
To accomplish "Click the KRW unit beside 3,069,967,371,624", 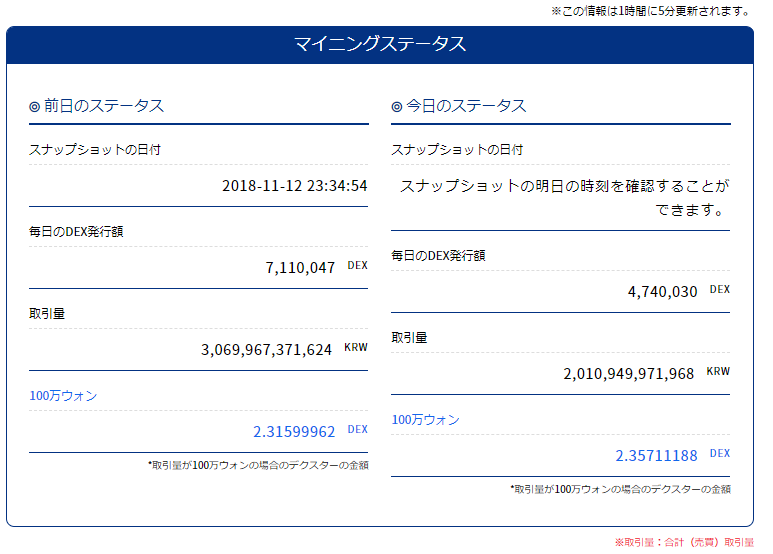I will [x=356, y=348].
